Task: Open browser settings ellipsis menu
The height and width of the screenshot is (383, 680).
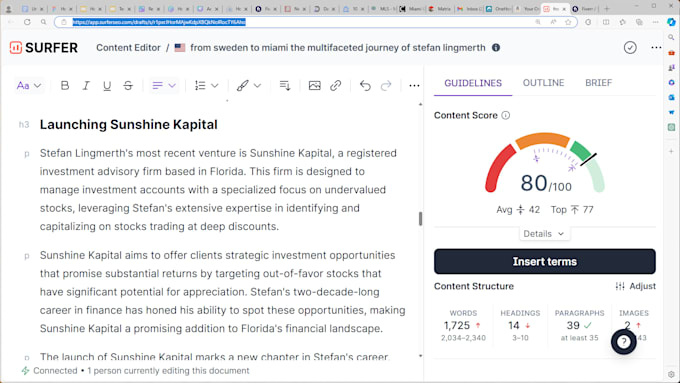Action: pos(655,22)
